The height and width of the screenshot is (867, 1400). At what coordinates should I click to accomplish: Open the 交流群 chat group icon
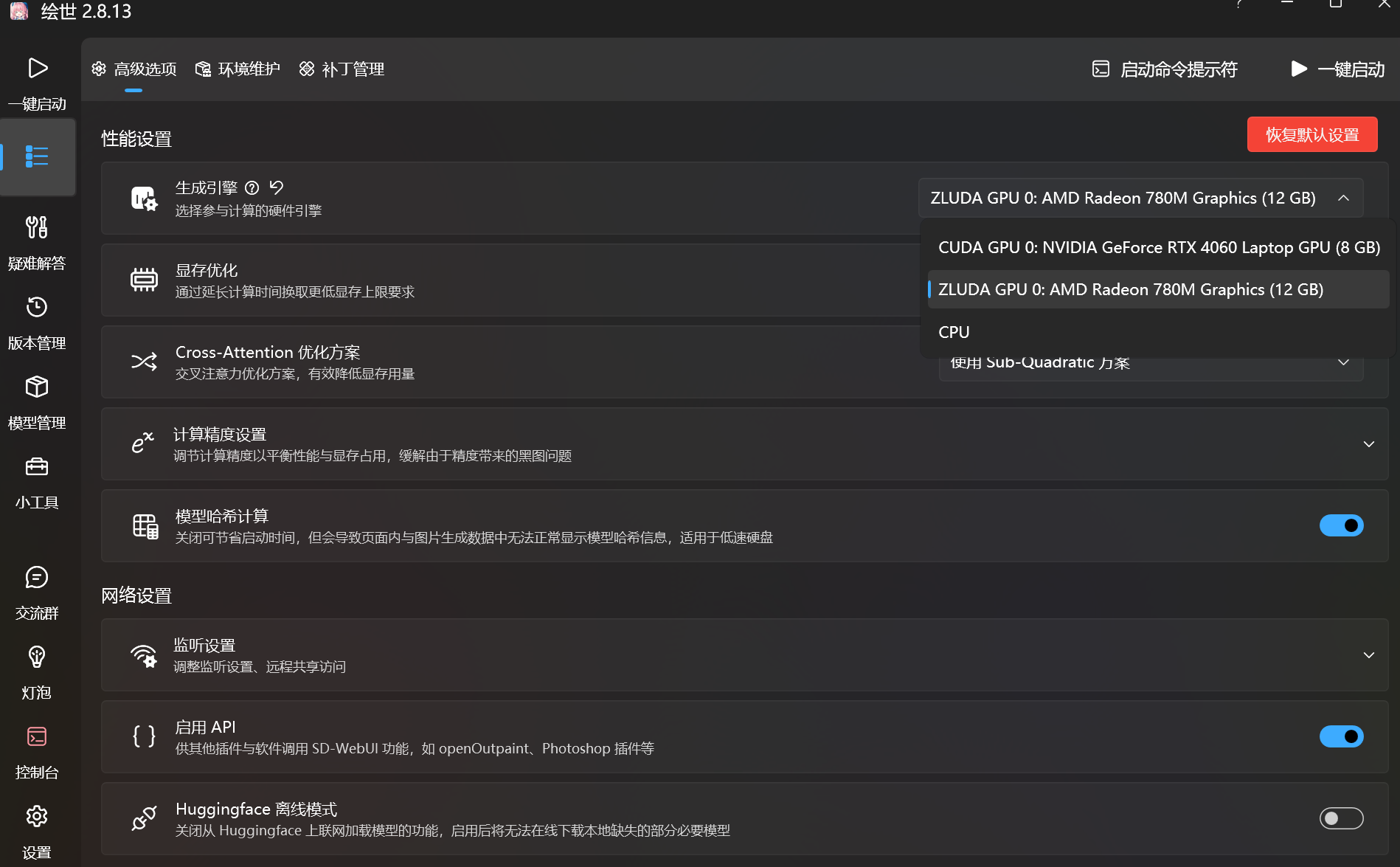point(37,577)
